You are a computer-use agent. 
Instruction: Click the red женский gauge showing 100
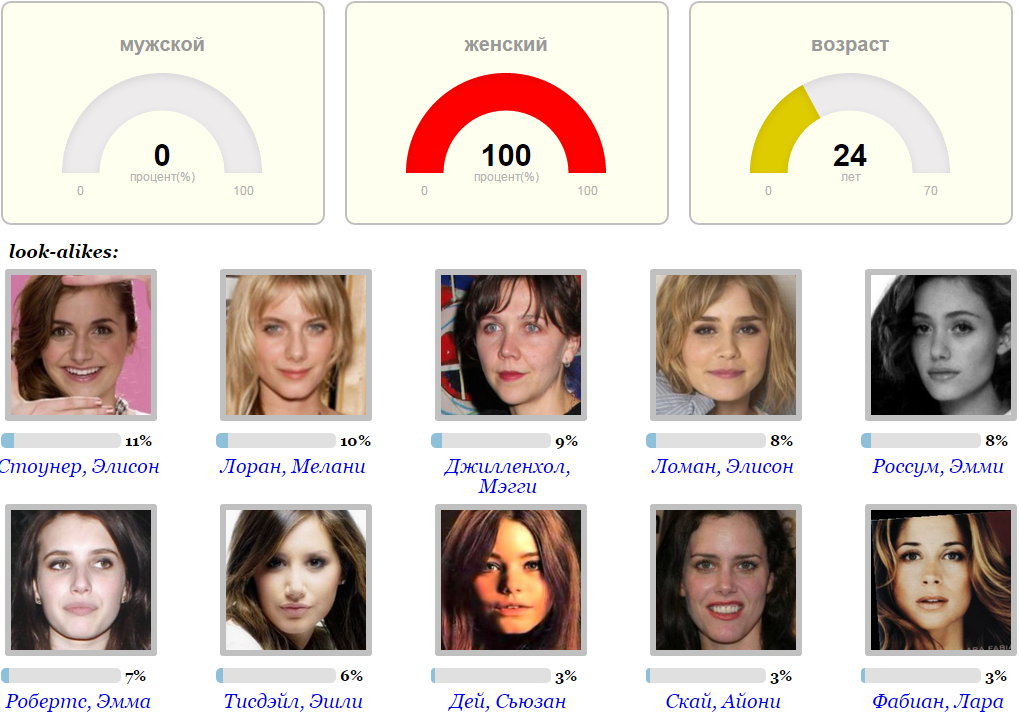click(506, 124)
